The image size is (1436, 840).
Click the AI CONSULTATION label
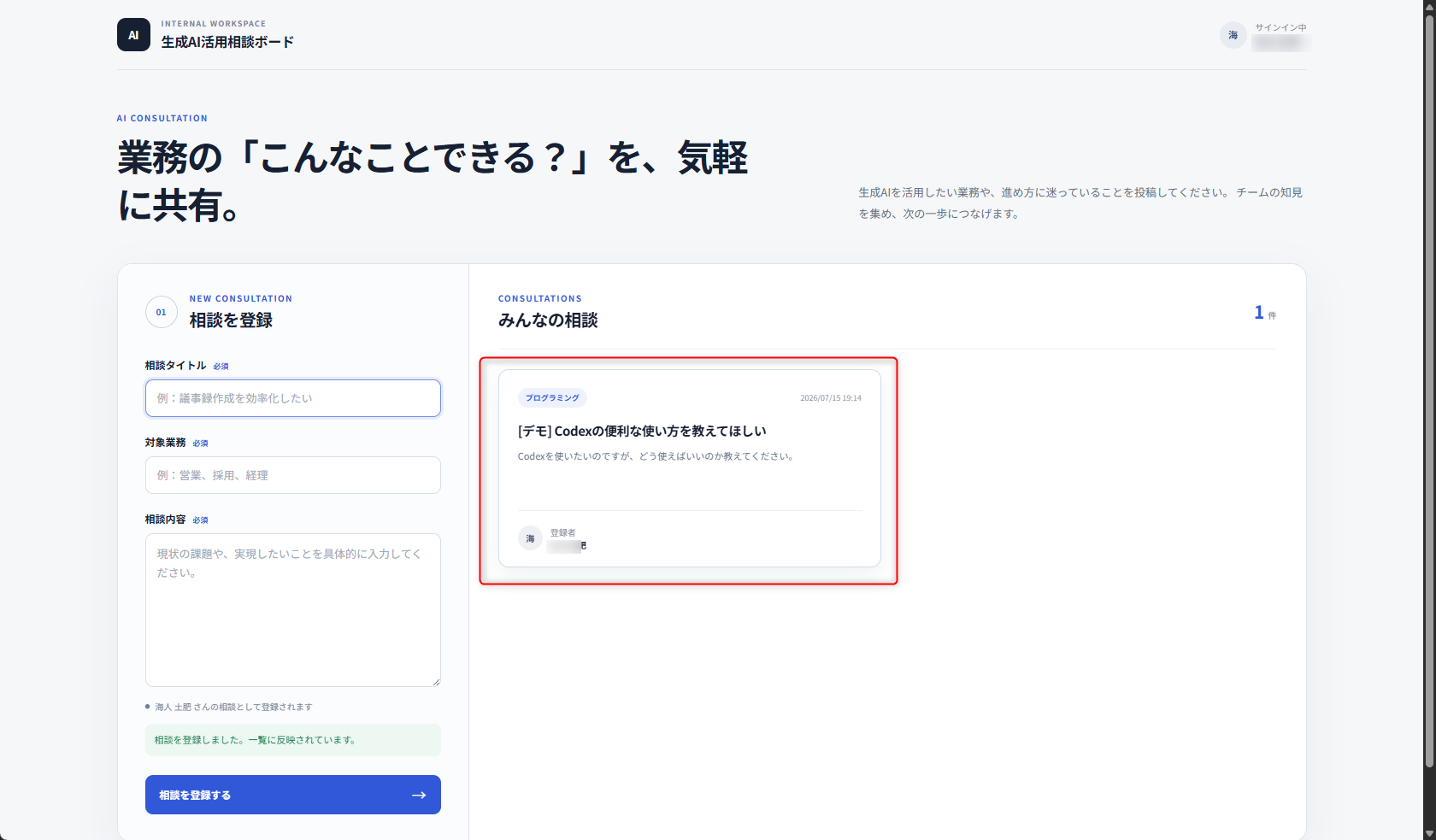(162, 119)
